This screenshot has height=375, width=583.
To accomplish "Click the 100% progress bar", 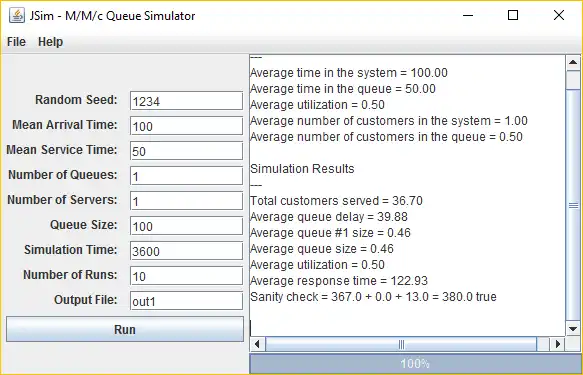I will [x=415, y=363].
